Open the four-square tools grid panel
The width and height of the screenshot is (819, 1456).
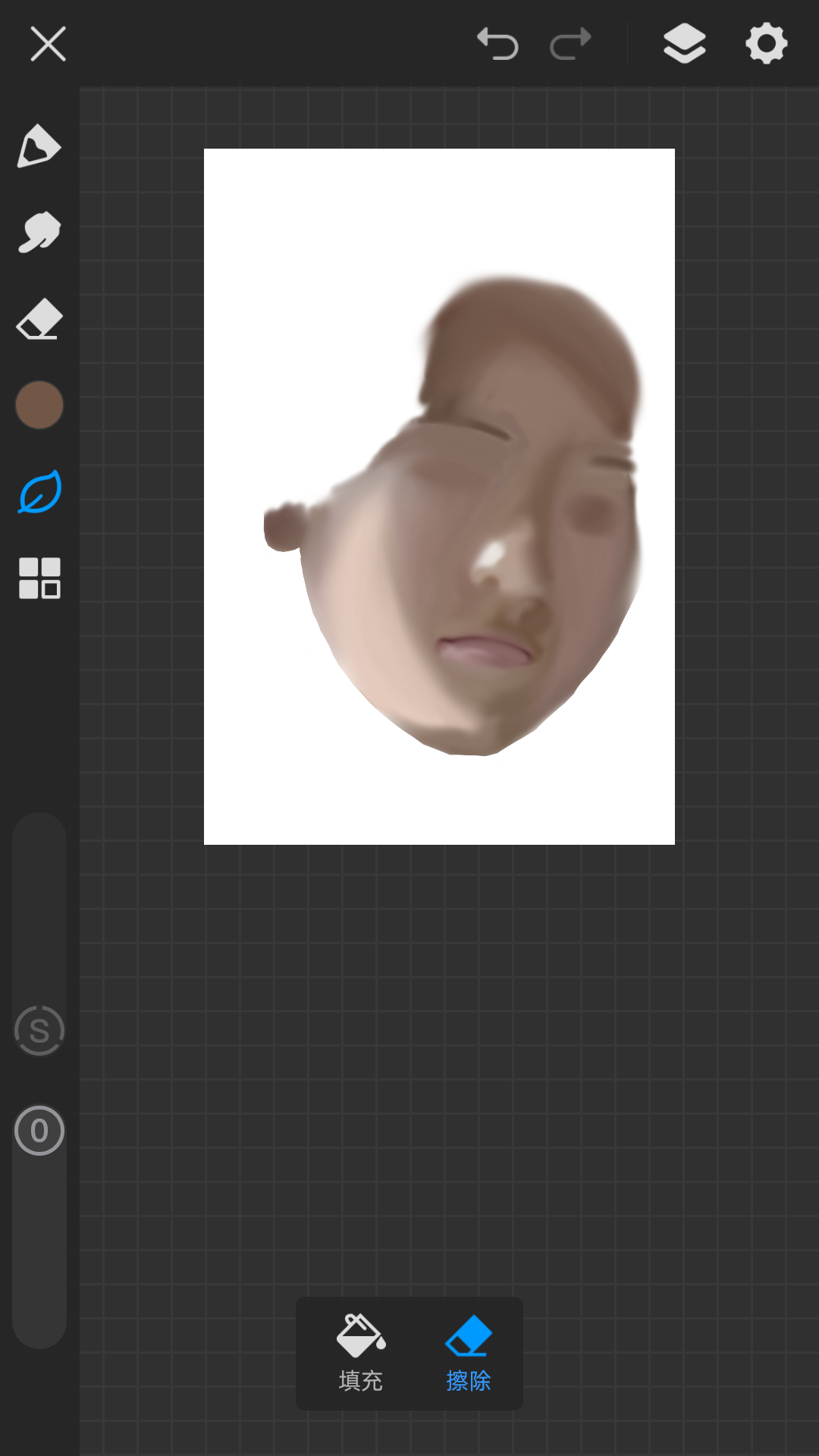click(39, 578)
